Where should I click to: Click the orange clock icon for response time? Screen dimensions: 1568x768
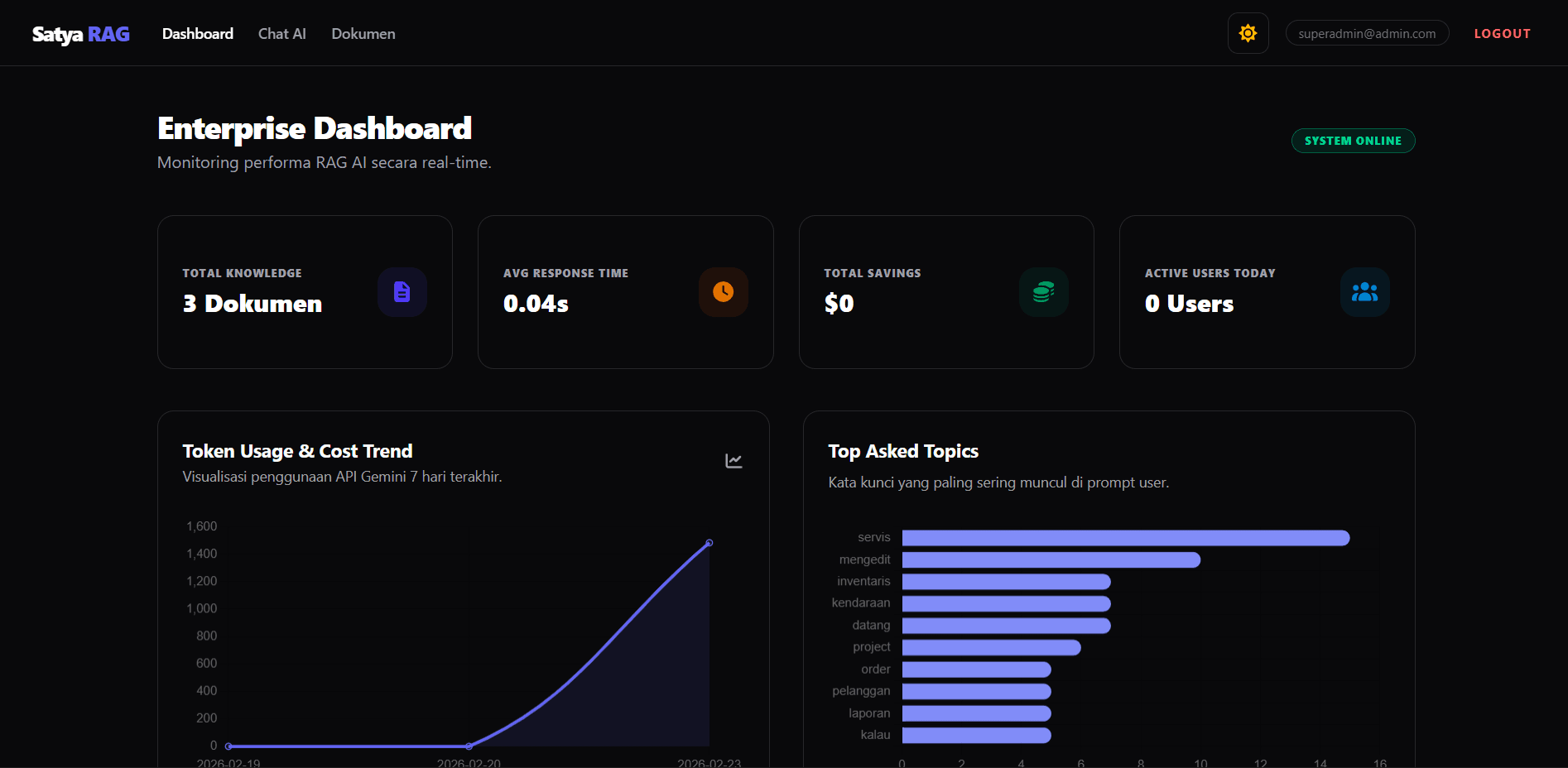723,292
